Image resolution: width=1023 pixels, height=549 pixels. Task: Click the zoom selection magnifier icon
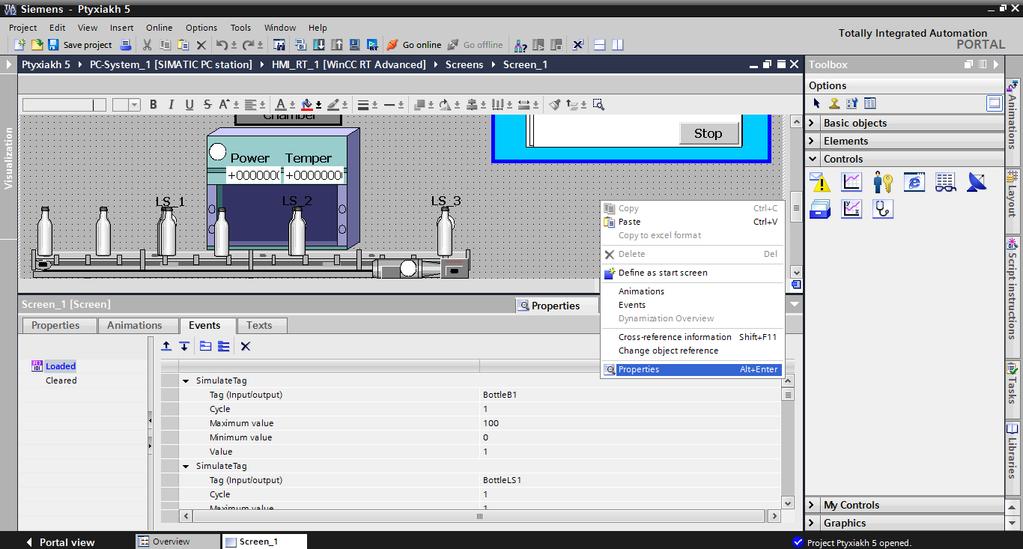tap(598, 104)
